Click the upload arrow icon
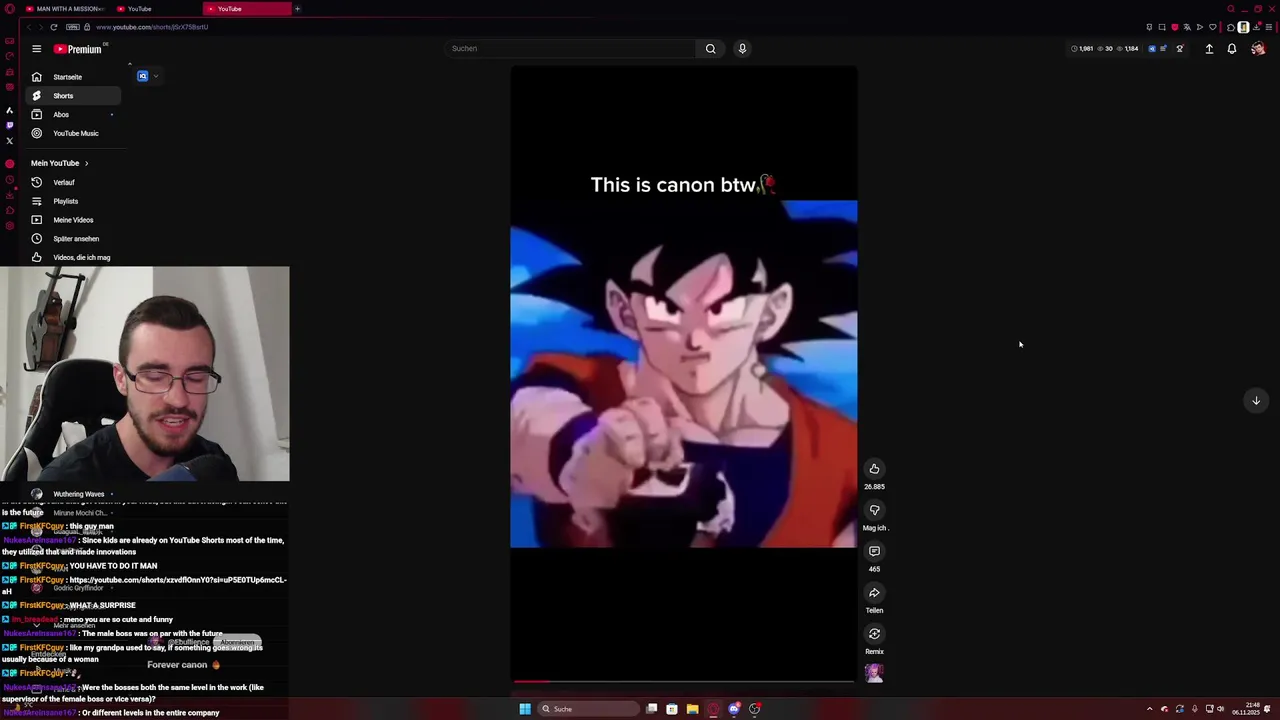The image size is (1280, 720). click(1209, 49)
